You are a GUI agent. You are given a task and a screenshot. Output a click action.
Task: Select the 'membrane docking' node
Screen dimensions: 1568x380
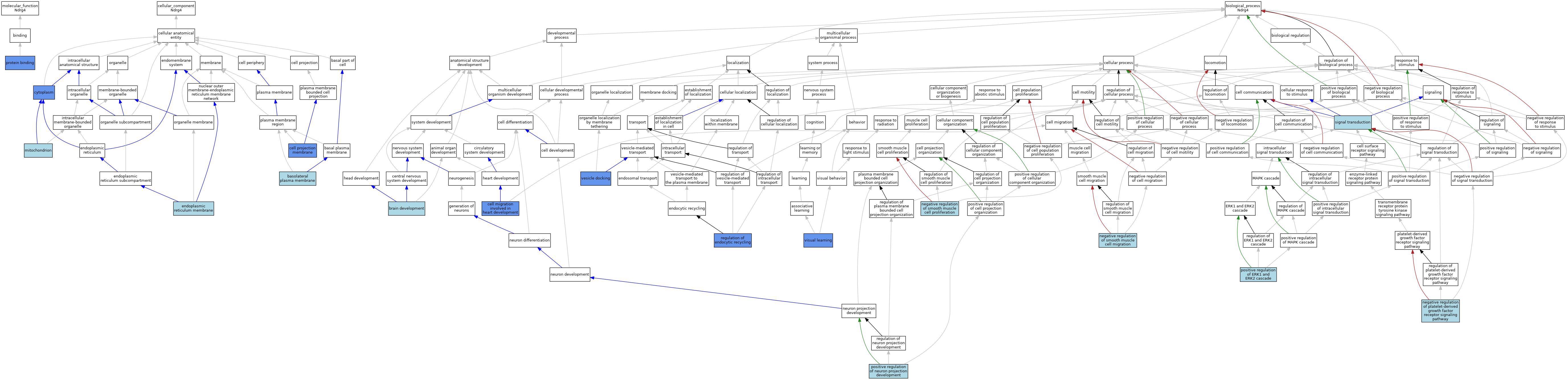(x=659, y=92)
